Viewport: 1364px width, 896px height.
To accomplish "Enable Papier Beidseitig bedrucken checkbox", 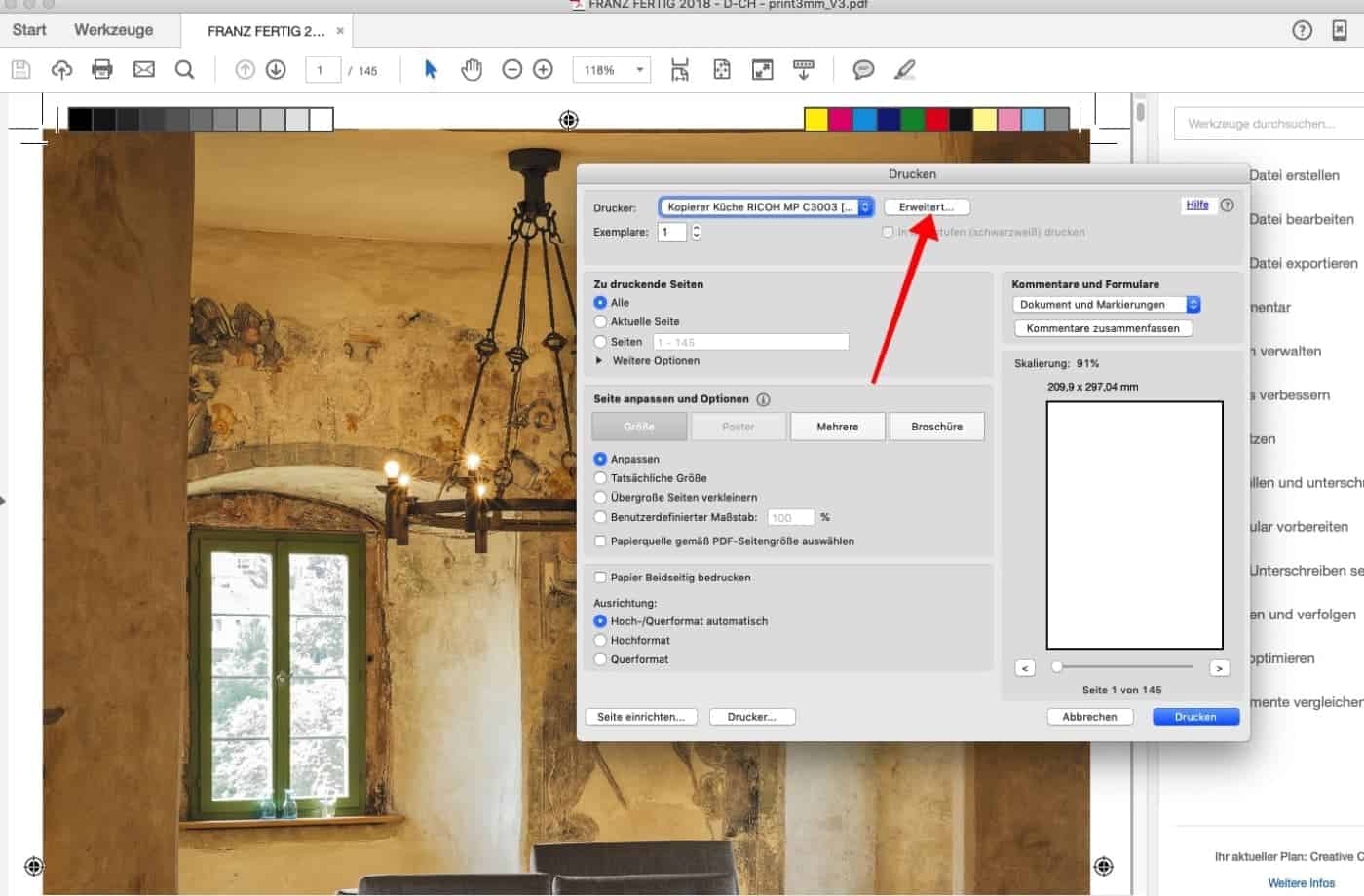I will pyautogui.click(x=600, y=578).
